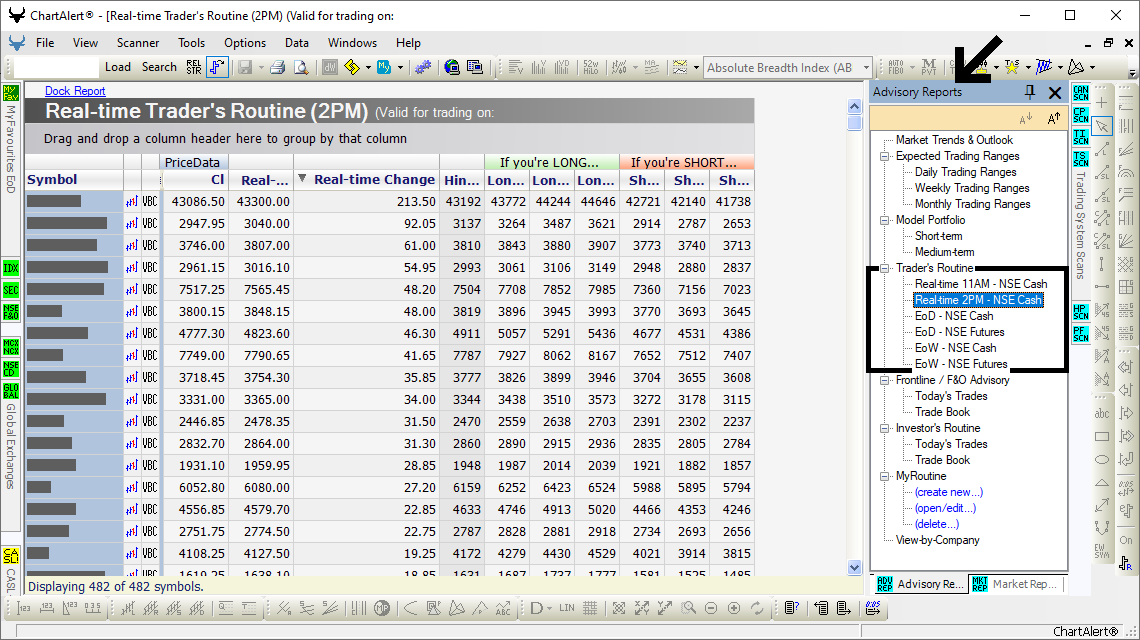Sort Advisory Reports descending with A-down arrow
The image size is (1140, 640).
[x=1026, y=119]
